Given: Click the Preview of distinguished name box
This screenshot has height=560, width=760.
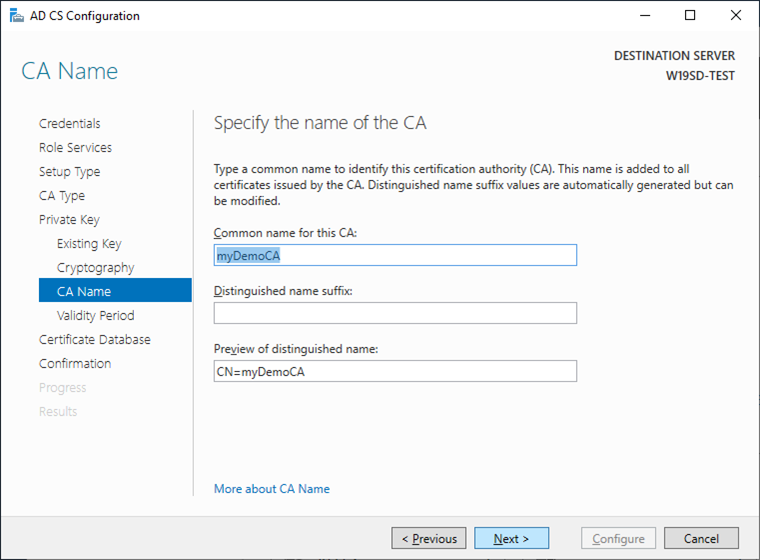Looking at the screenshot, I should (395, 372).
